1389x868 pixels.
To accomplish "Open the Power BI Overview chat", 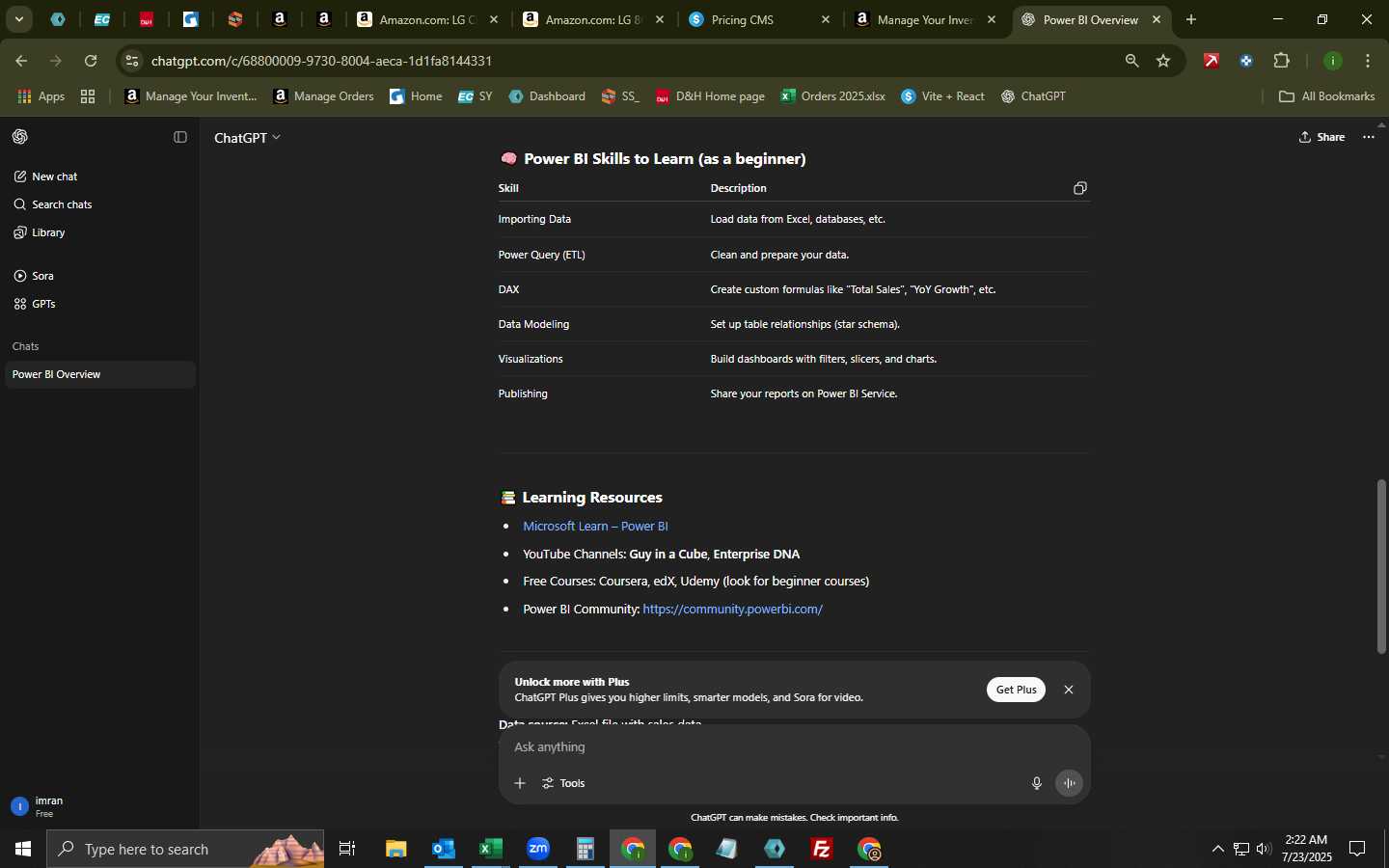I will click(x=100, y=374).
